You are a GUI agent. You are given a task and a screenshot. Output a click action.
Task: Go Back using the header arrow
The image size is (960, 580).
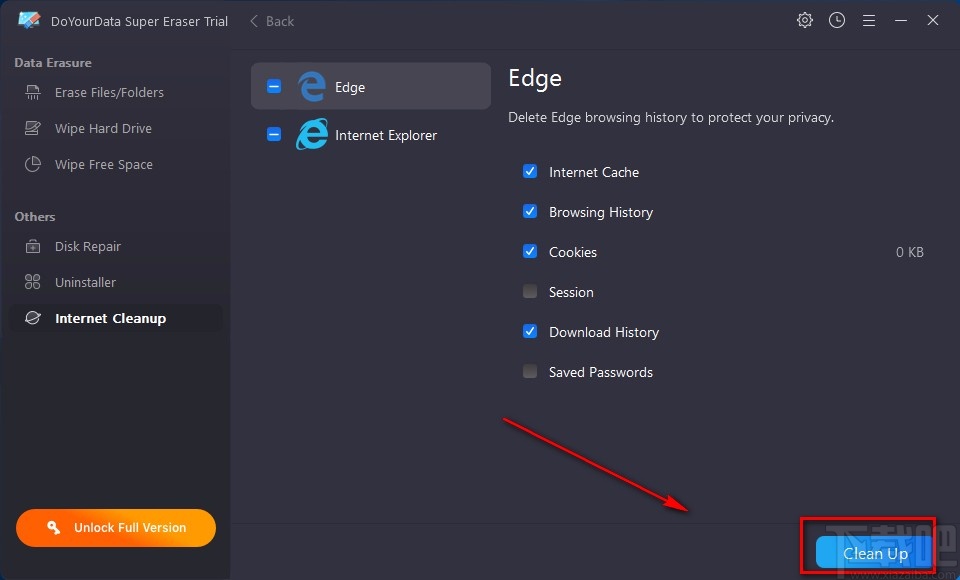point(271,21)
